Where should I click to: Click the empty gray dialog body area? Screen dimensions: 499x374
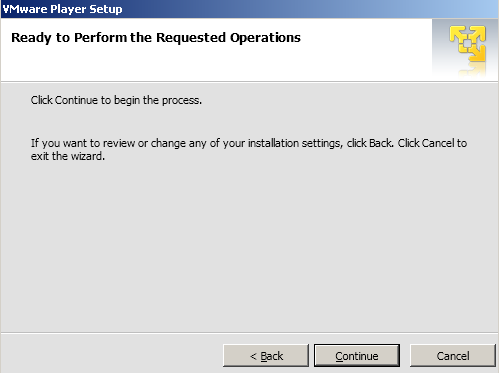click(x=249, y=247)
